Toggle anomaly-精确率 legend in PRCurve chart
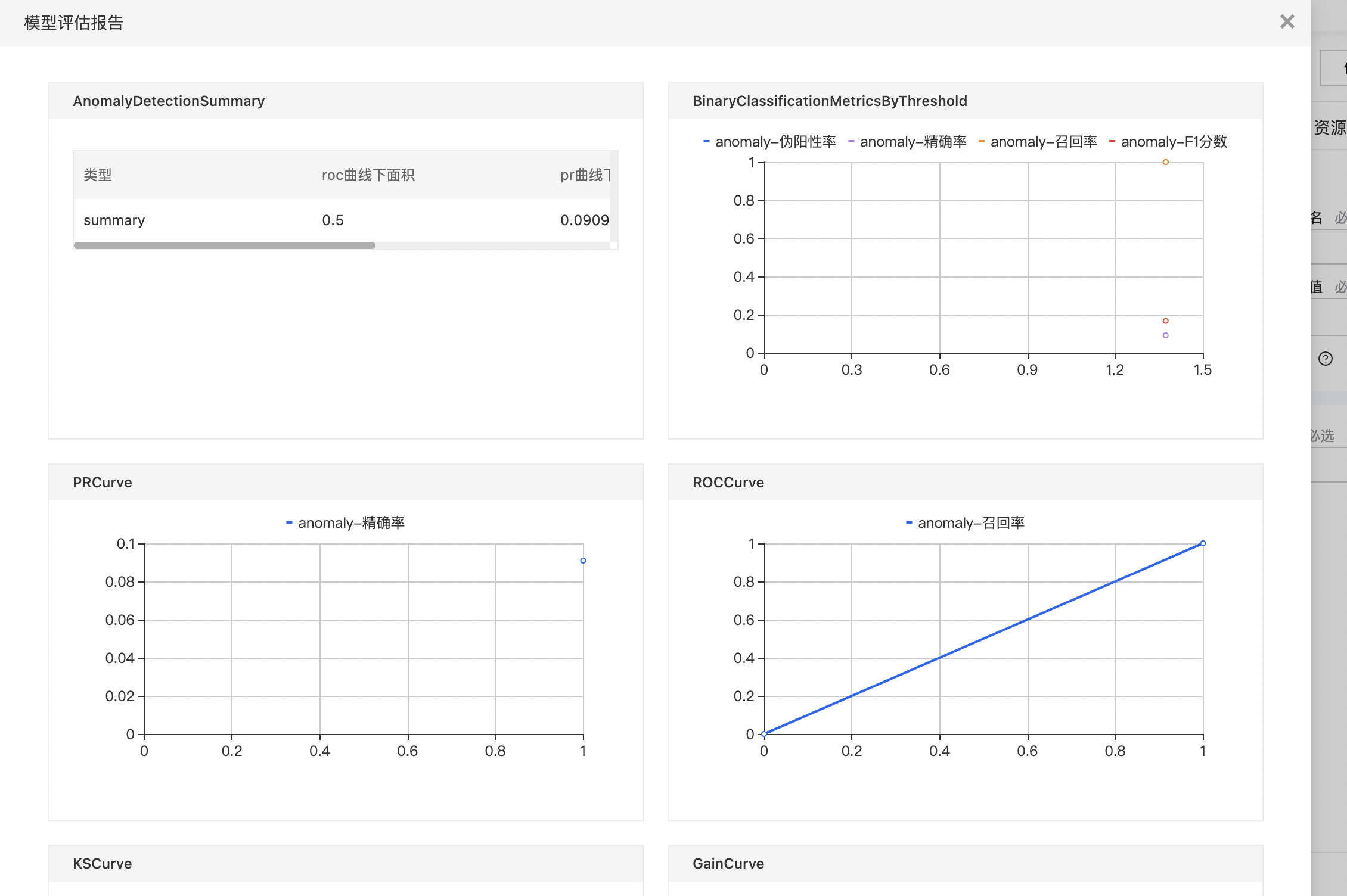Screen dimensions: 1347x896 [345, 523]
